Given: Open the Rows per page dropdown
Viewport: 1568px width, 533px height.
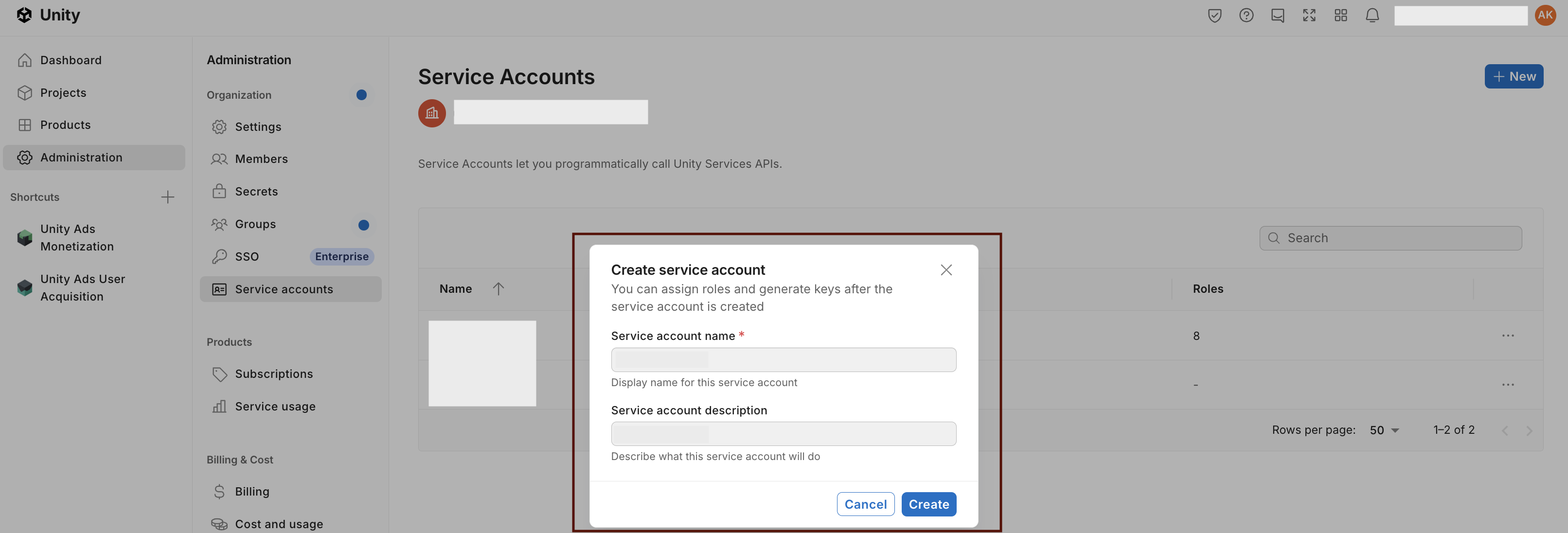Looking at the screenshot, I should (x=1383, y=430).
